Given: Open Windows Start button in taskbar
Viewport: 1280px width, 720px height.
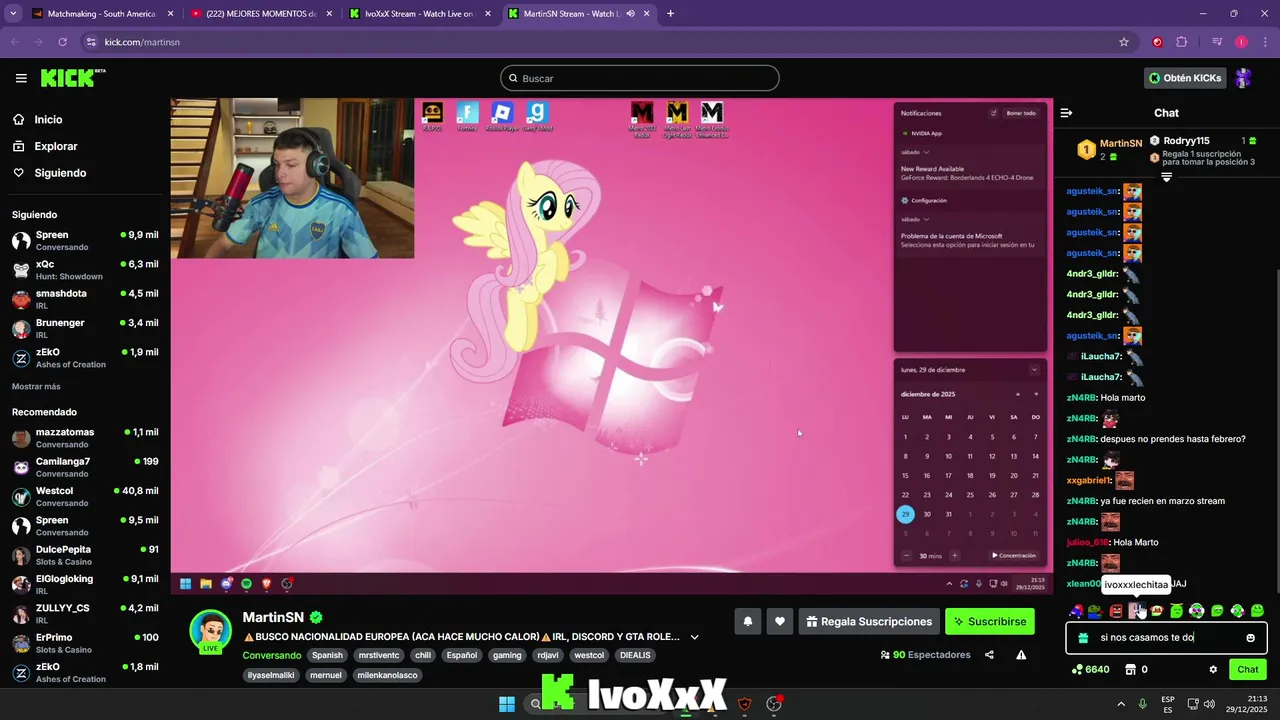Looking at the screenshot, I should 507,704.
